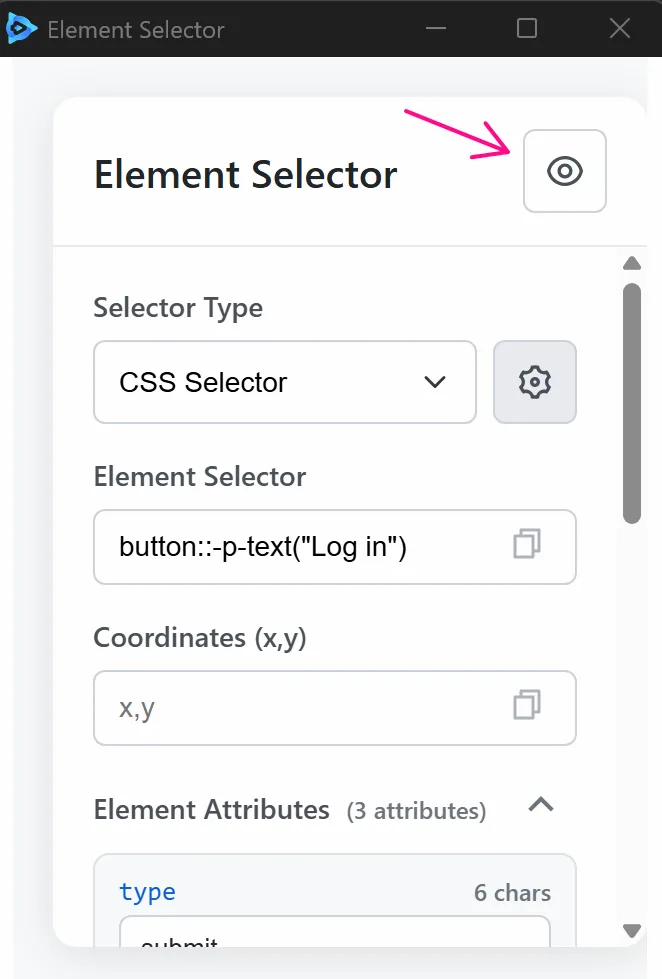The width and height of the screenshot is (662, 979).
Task: Click the Element Attributes header
Action: [210, 810]
